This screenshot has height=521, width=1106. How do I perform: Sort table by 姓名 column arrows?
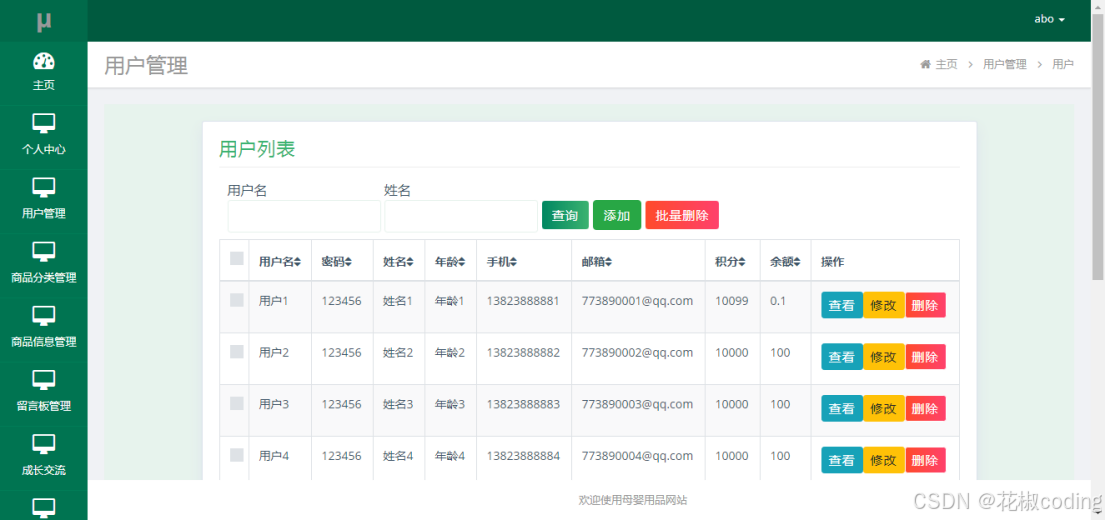tap(410, 262)
